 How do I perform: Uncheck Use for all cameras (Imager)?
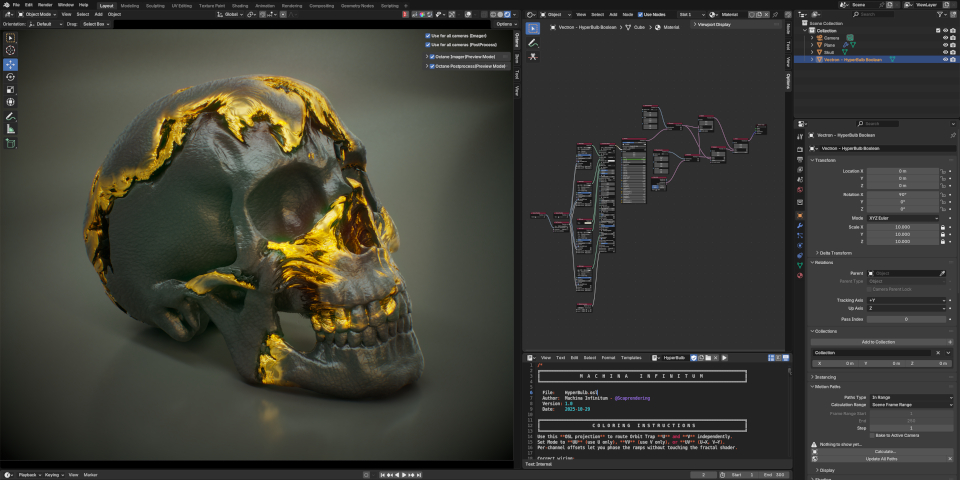point(429,35)
